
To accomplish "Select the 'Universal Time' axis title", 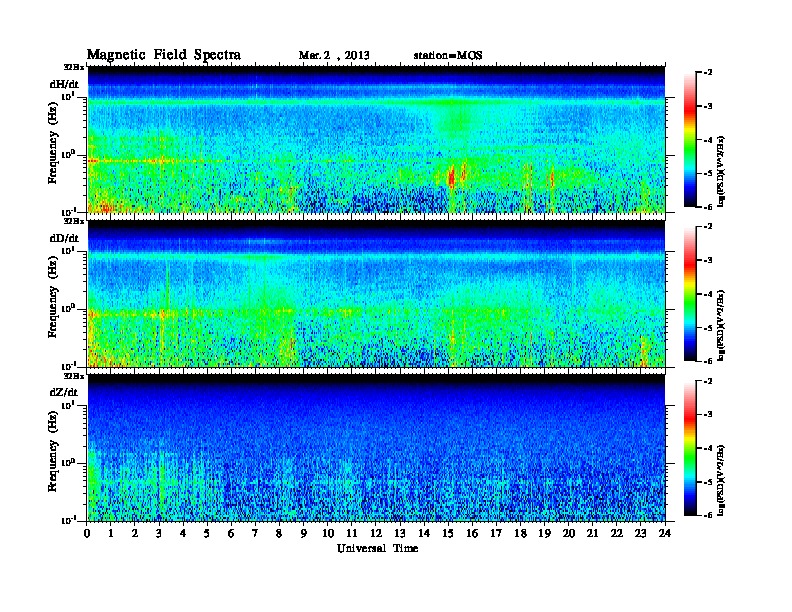I will coord(377,548).
